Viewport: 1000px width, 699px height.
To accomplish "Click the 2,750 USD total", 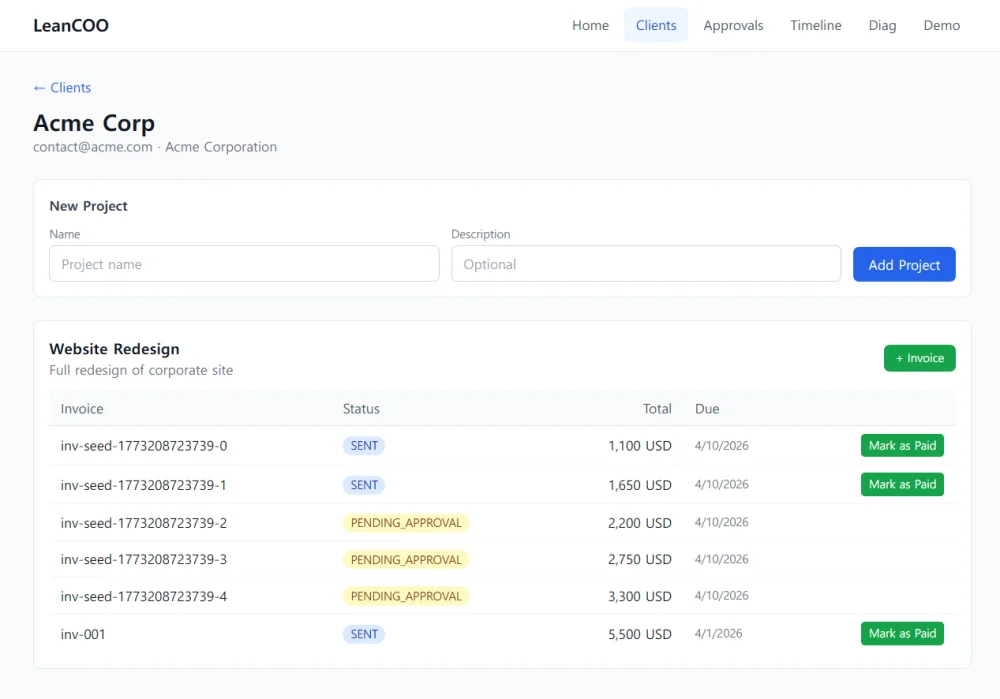I will point(640,559).
